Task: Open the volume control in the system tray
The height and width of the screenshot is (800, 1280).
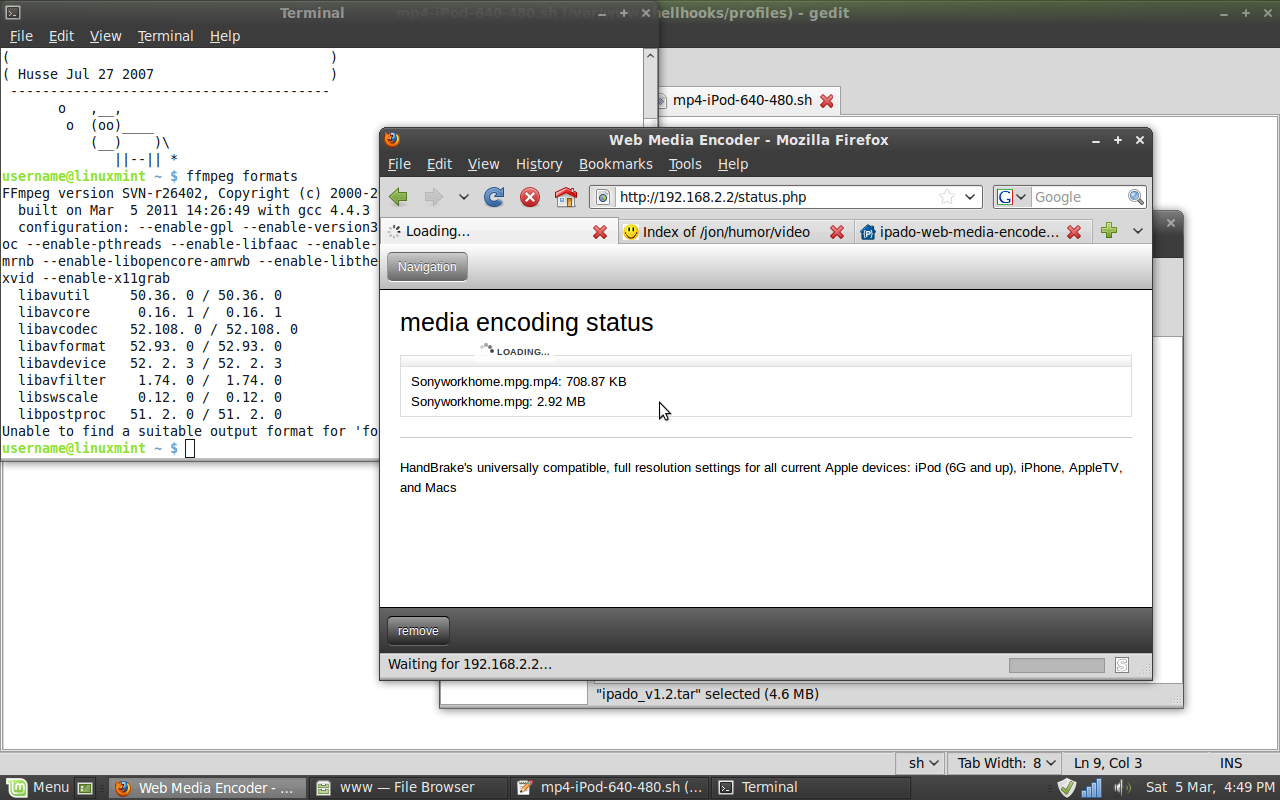Action: (1121, 787)
